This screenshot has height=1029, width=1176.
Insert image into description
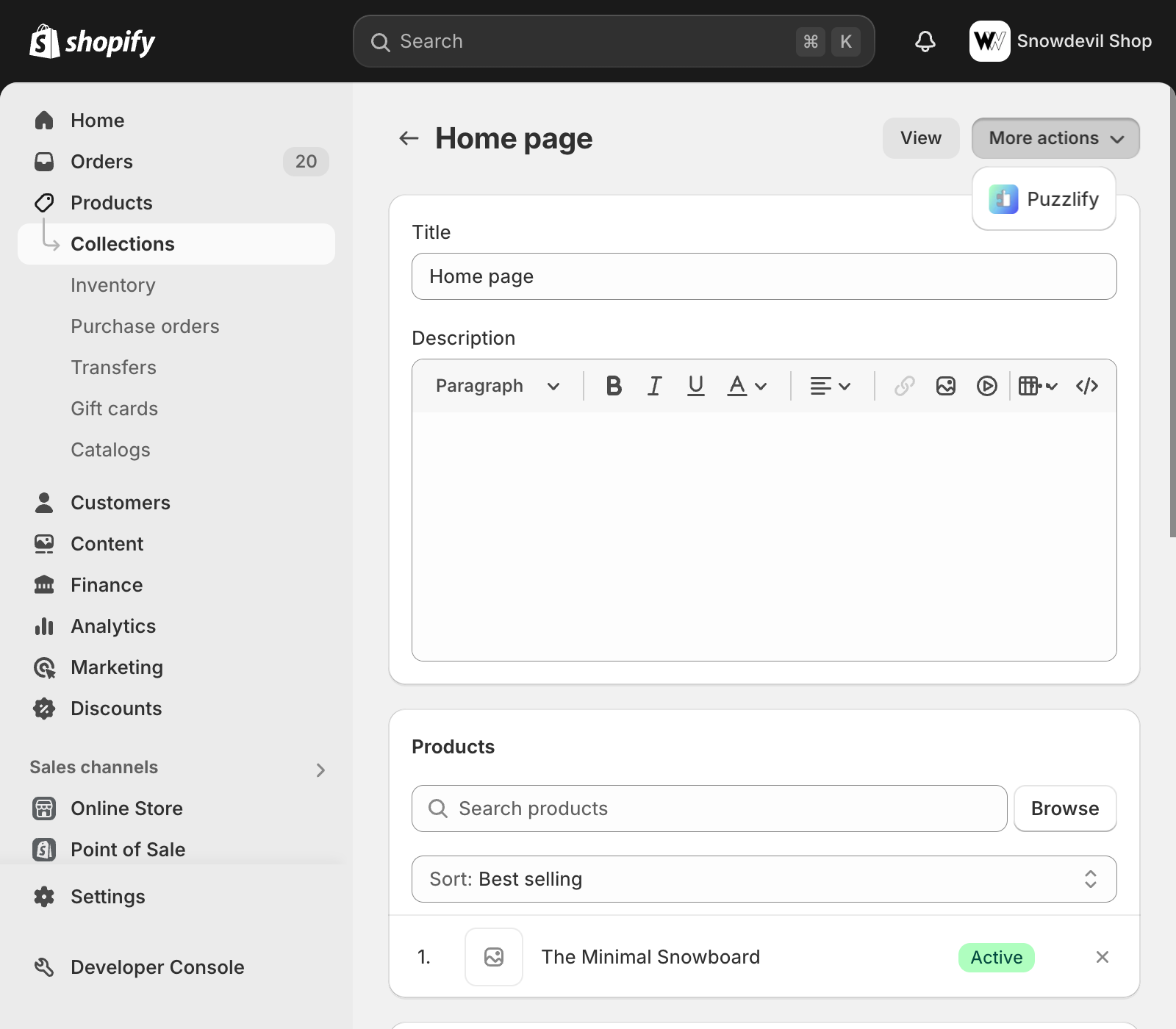pos(945,386)
